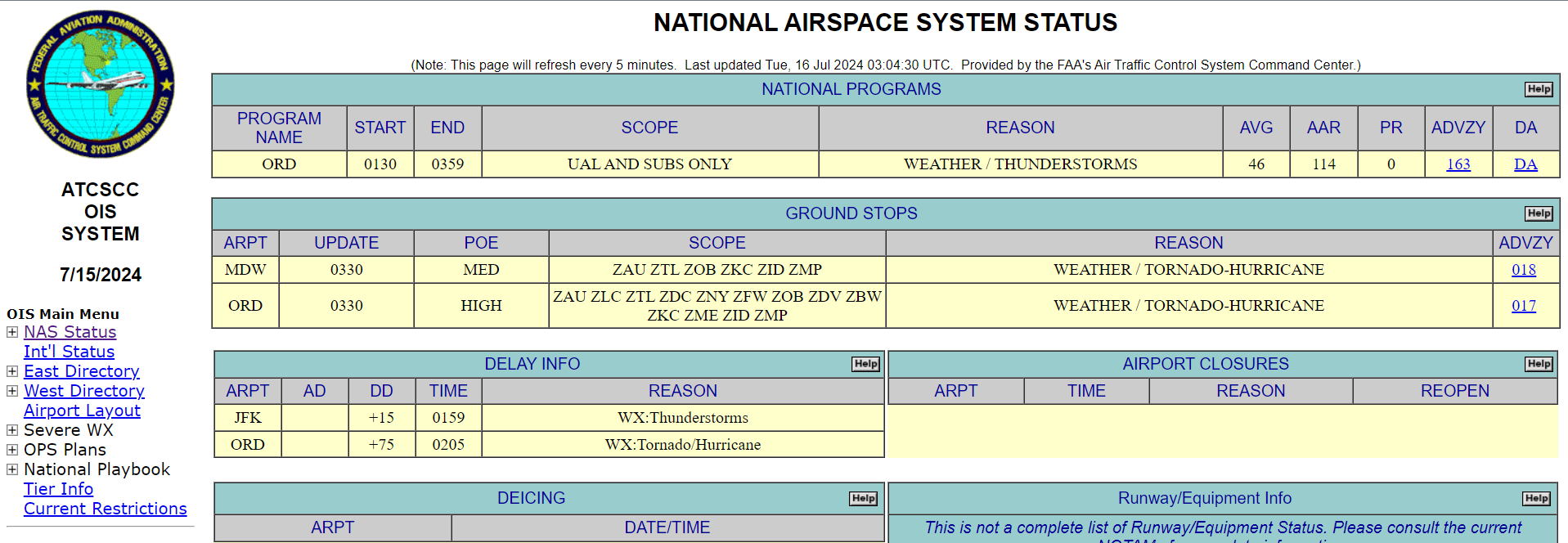The width and height of the screenshot is (1568, 543).
Task: Open Help for National Programs section
Action: coord(1539,89)
